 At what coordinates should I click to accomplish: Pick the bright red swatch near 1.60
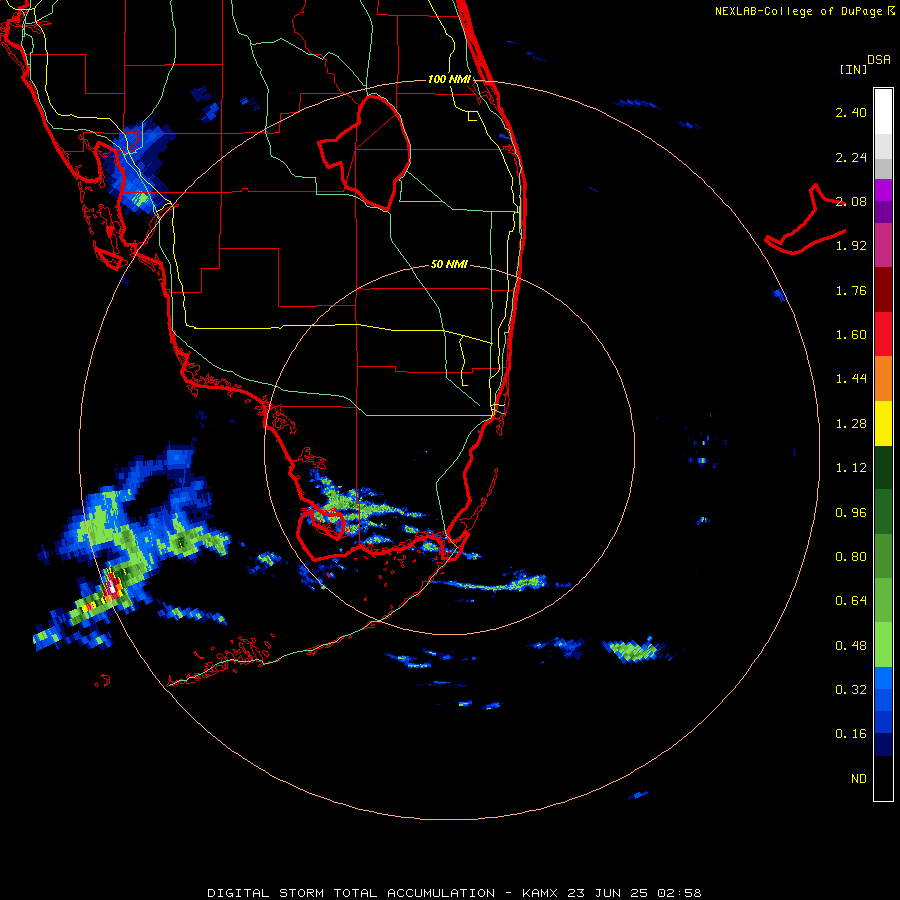pos(883,334)
